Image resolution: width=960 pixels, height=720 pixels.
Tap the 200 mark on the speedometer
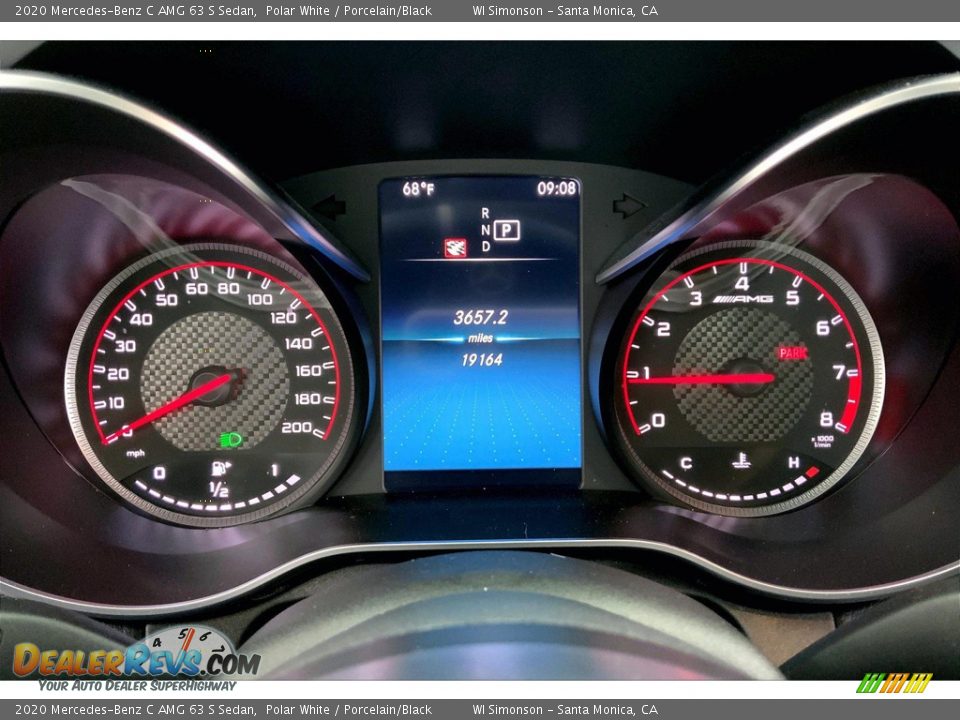point(296,427)
